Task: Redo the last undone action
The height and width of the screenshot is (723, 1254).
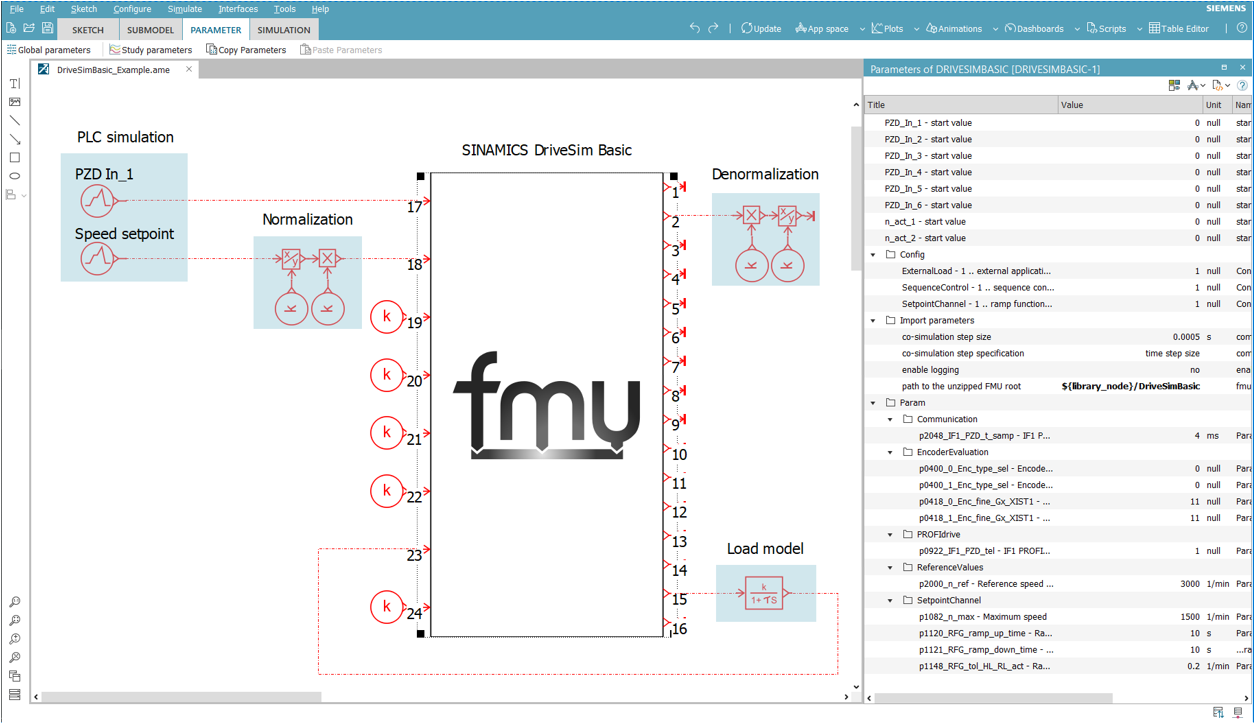Action: click(713, 29)
